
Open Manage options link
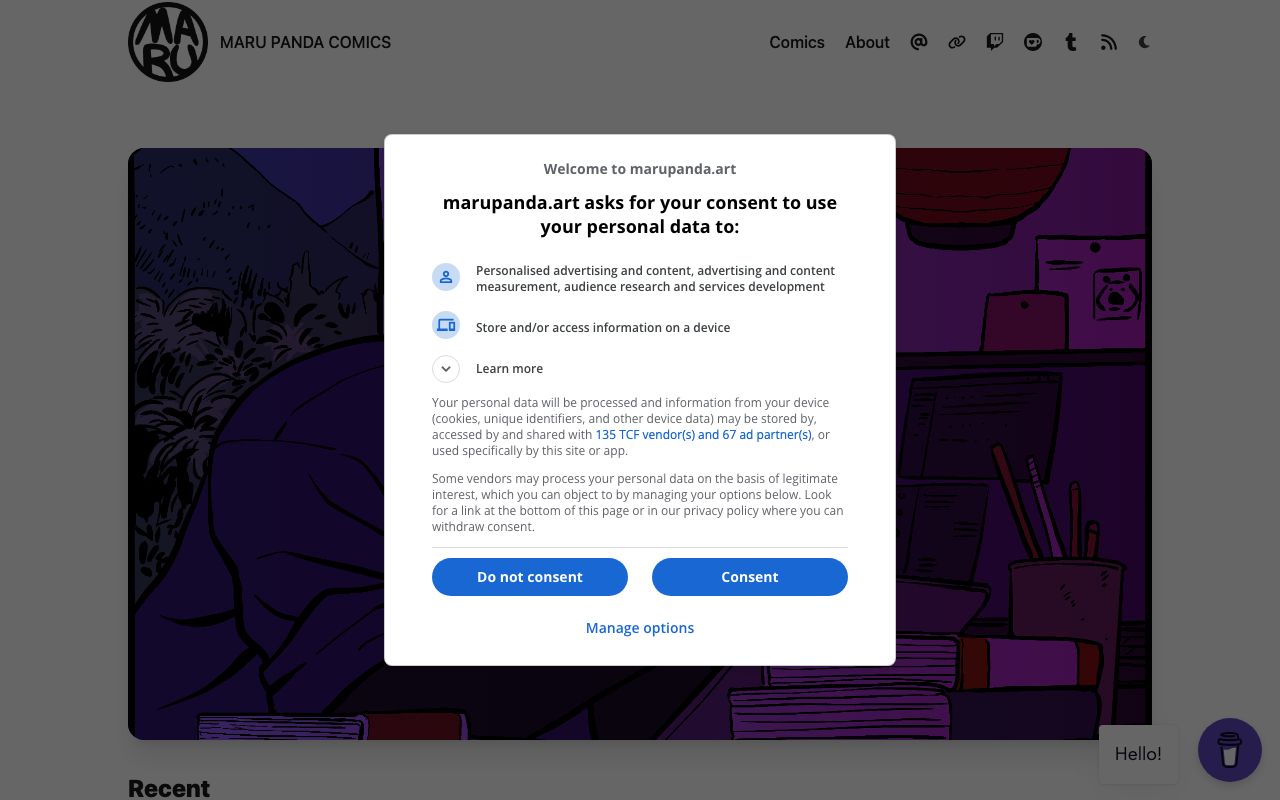pos(640,628)
